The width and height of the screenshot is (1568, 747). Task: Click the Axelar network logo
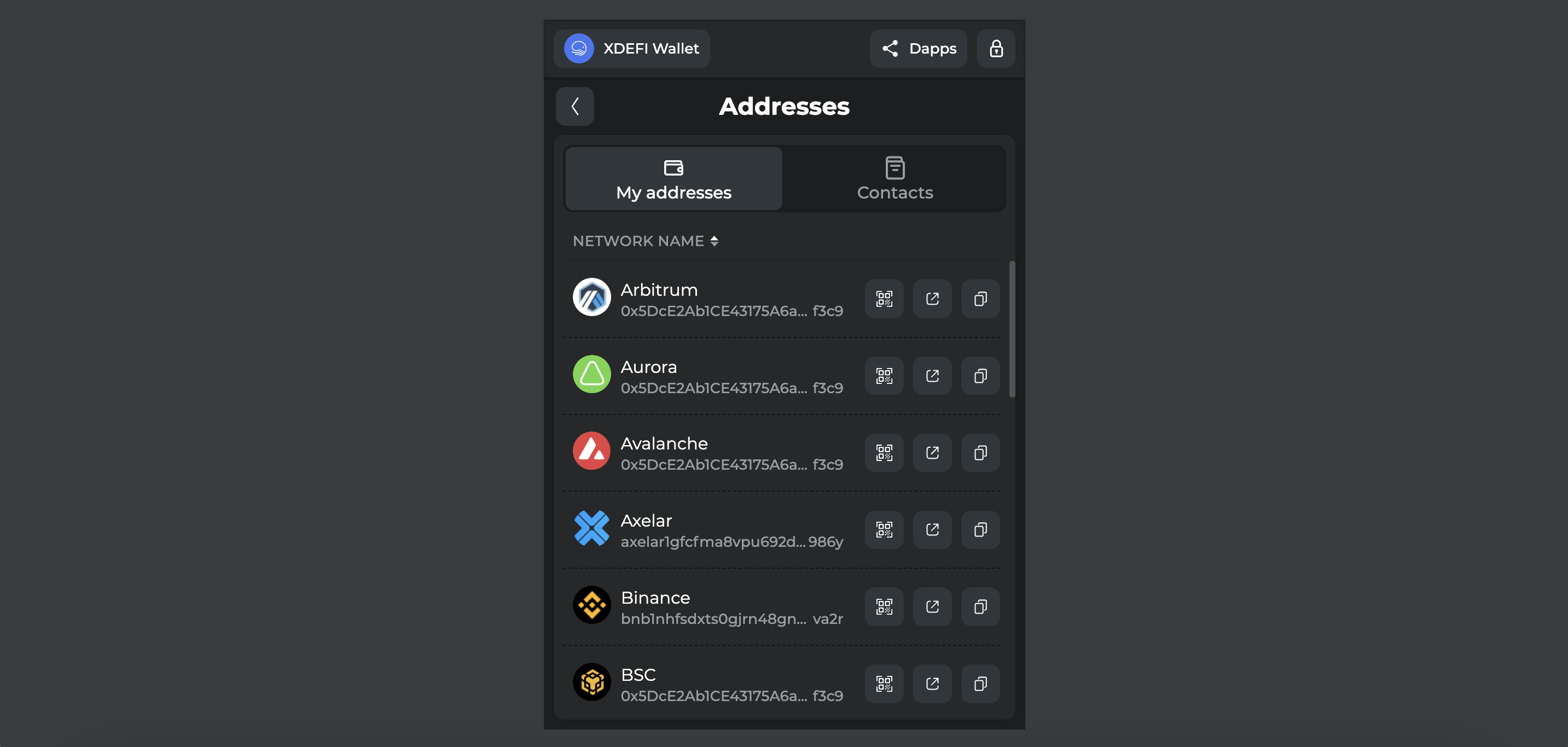click(x=591, y=528)
